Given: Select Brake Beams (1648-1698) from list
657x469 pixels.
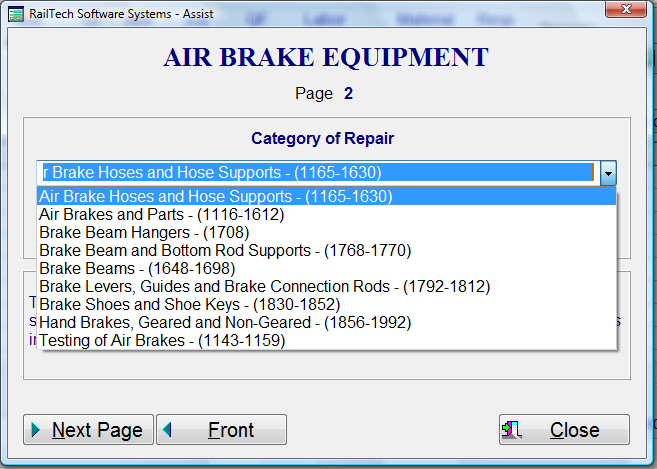Looking at the screenshot, I should tap(137, 268).
